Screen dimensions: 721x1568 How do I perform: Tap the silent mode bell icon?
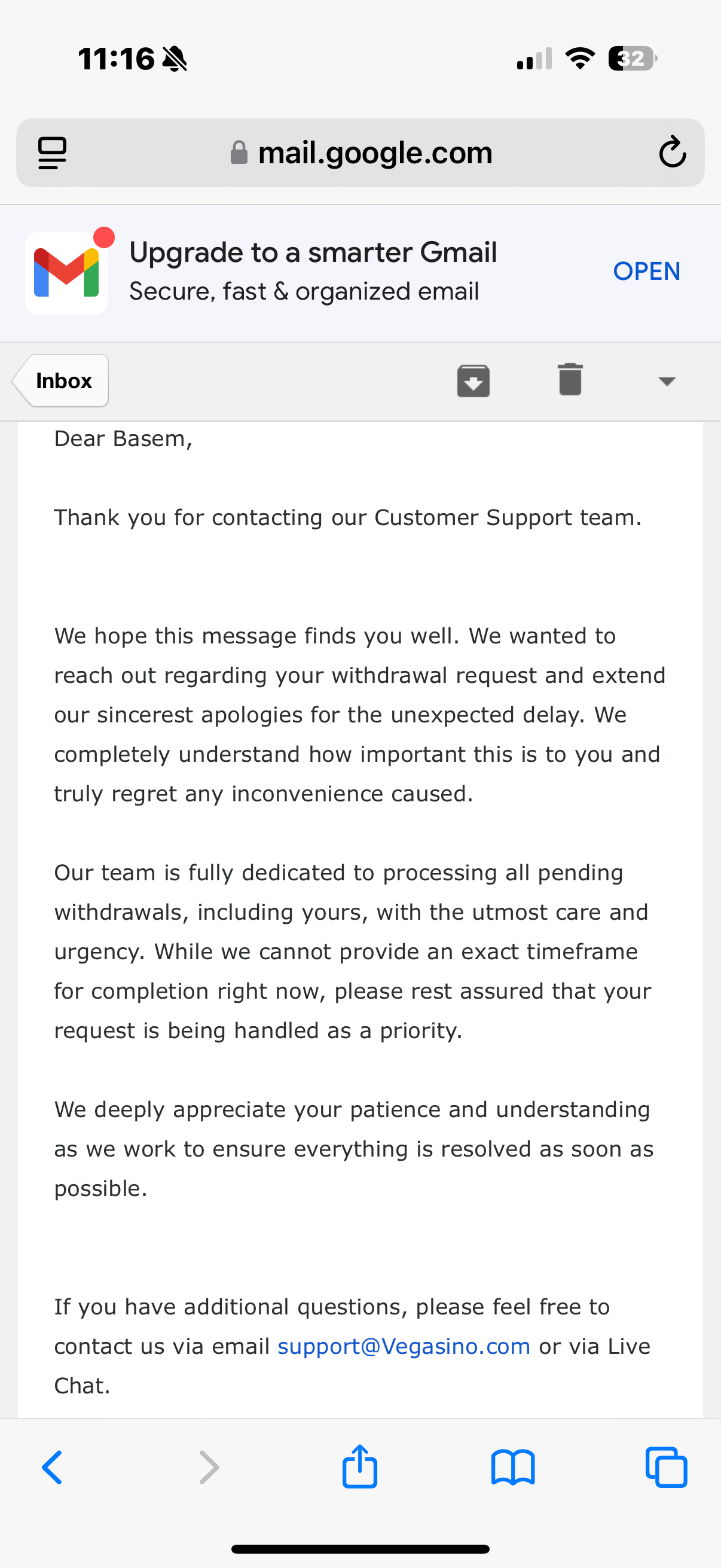[175, 59]
